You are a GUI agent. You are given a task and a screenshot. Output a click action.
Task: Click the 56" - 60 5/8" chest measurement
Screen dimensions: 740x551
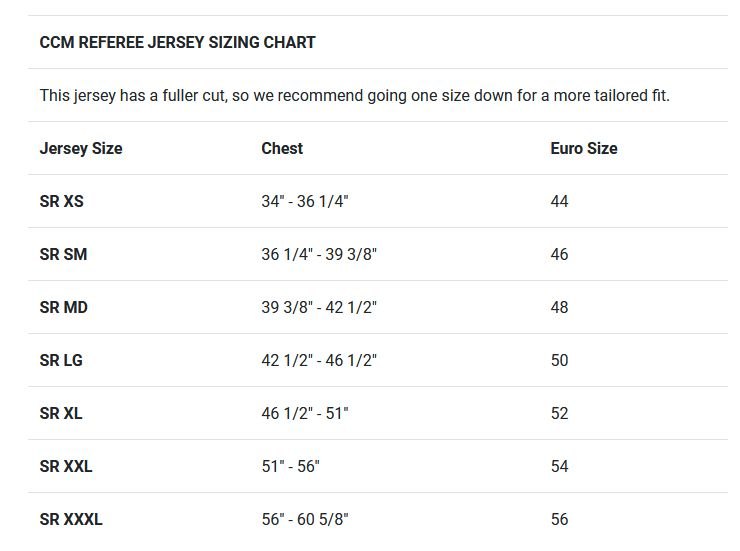[x=305, y=519]
